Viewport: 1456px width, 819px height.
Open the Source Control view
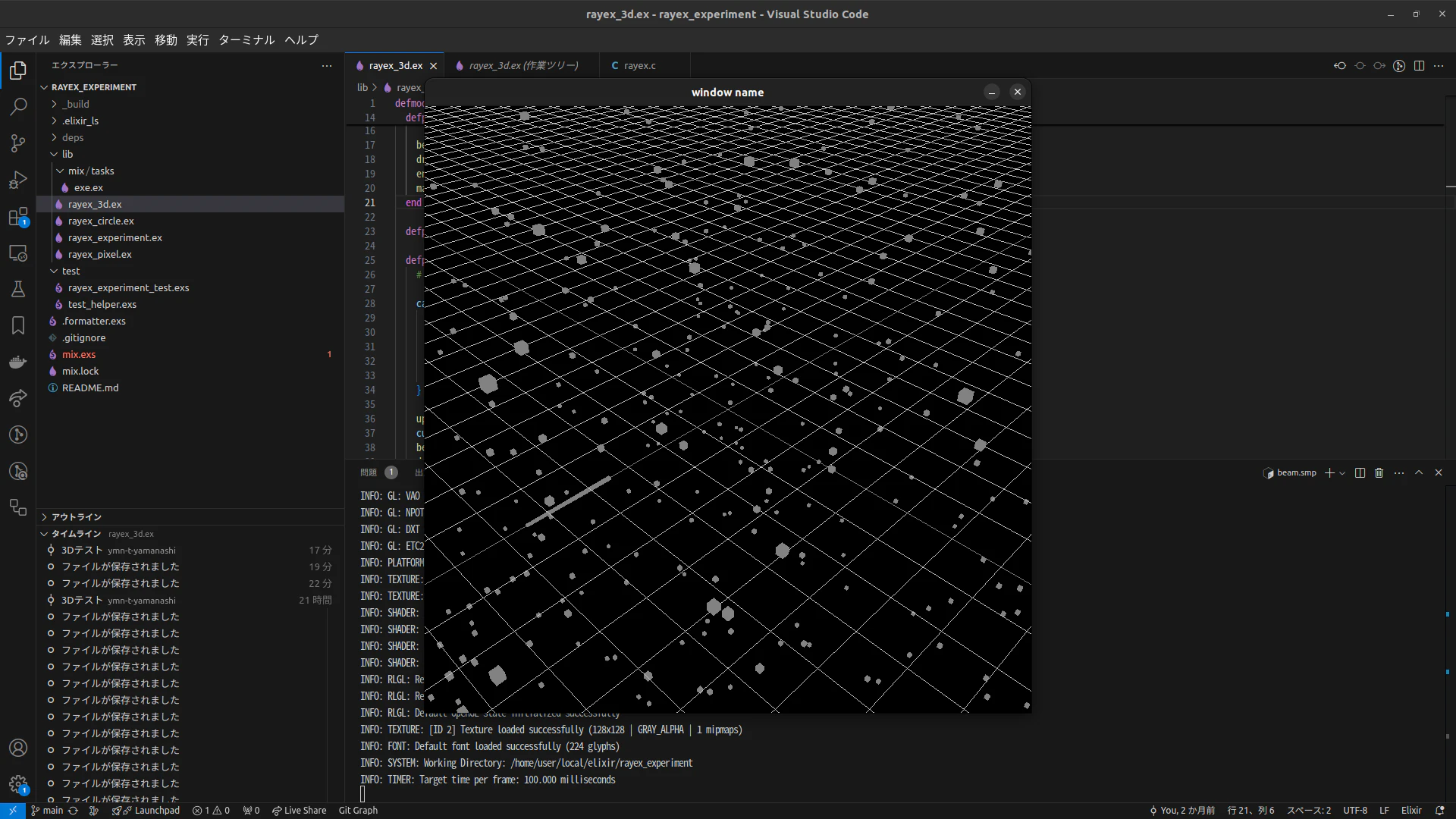(x=18, y=143)
